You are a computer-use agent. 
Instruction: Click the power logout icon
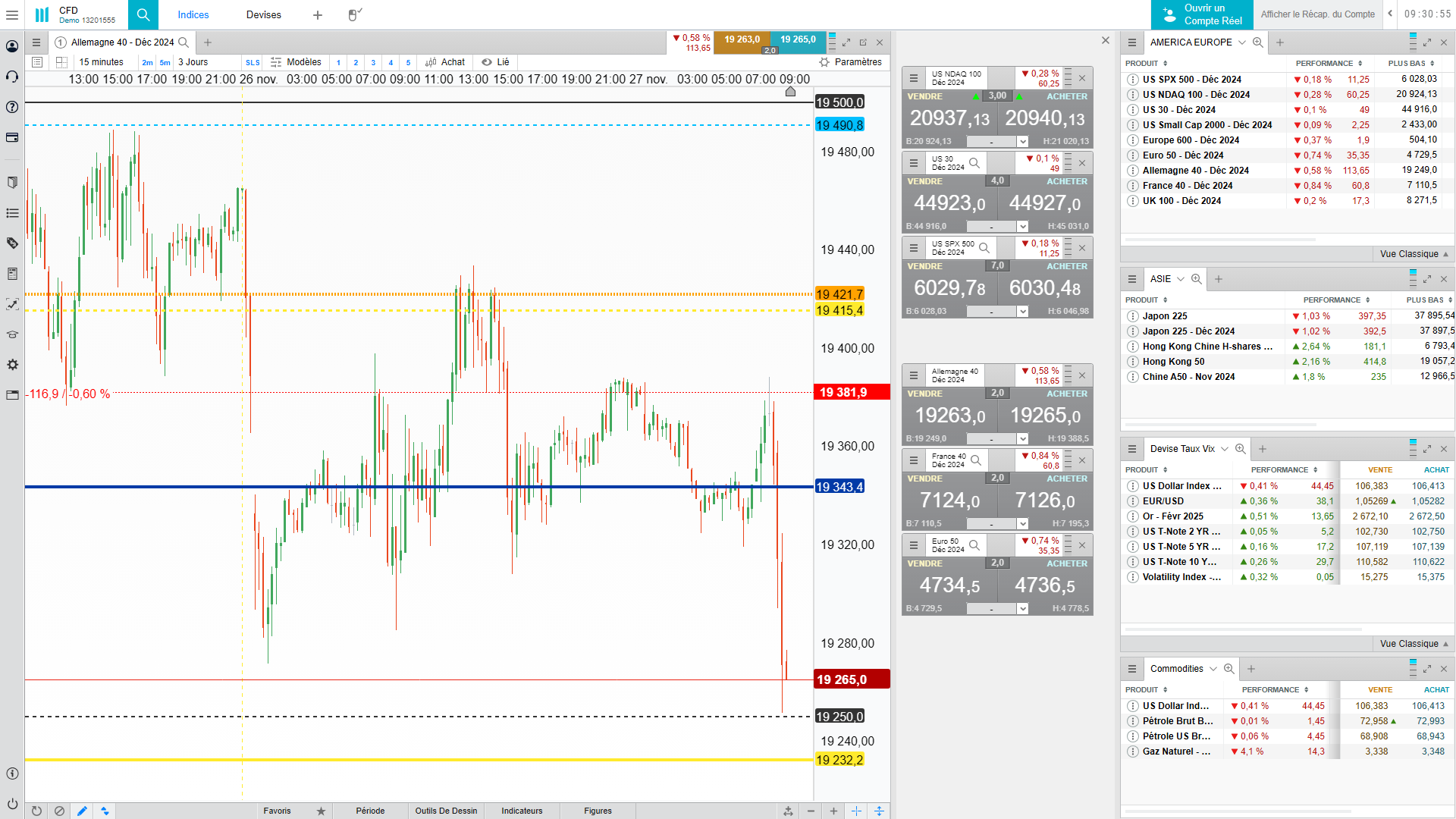point(12,803)
